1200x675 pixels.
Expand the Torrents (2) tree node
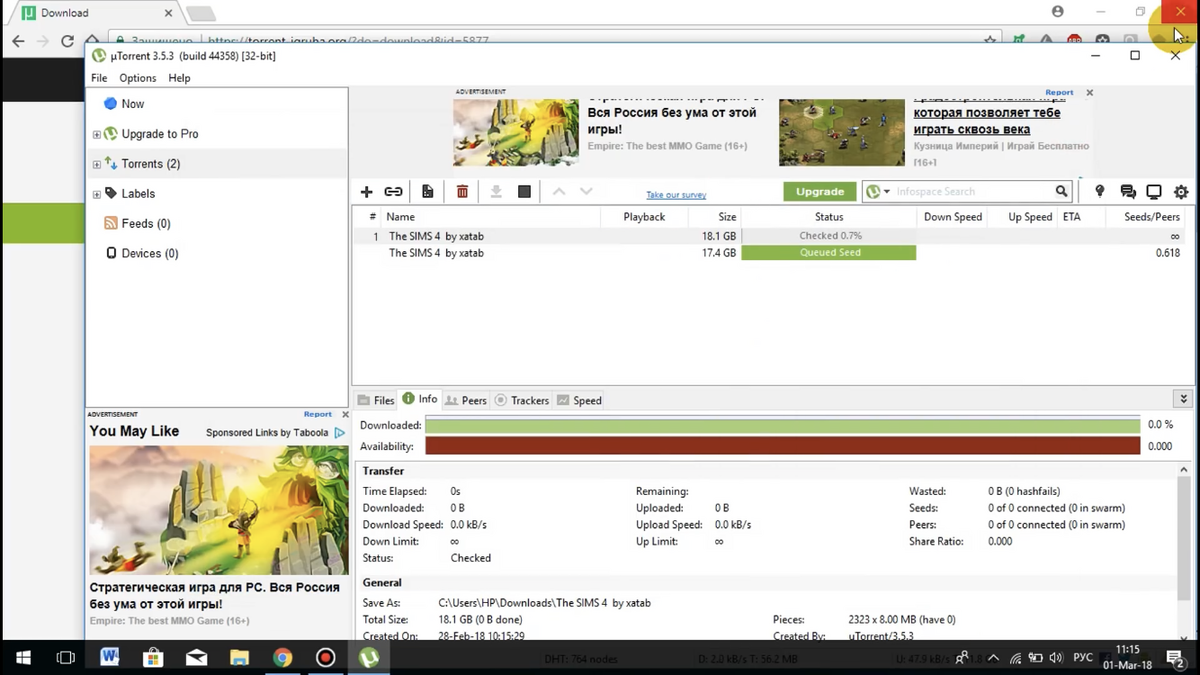97,164
